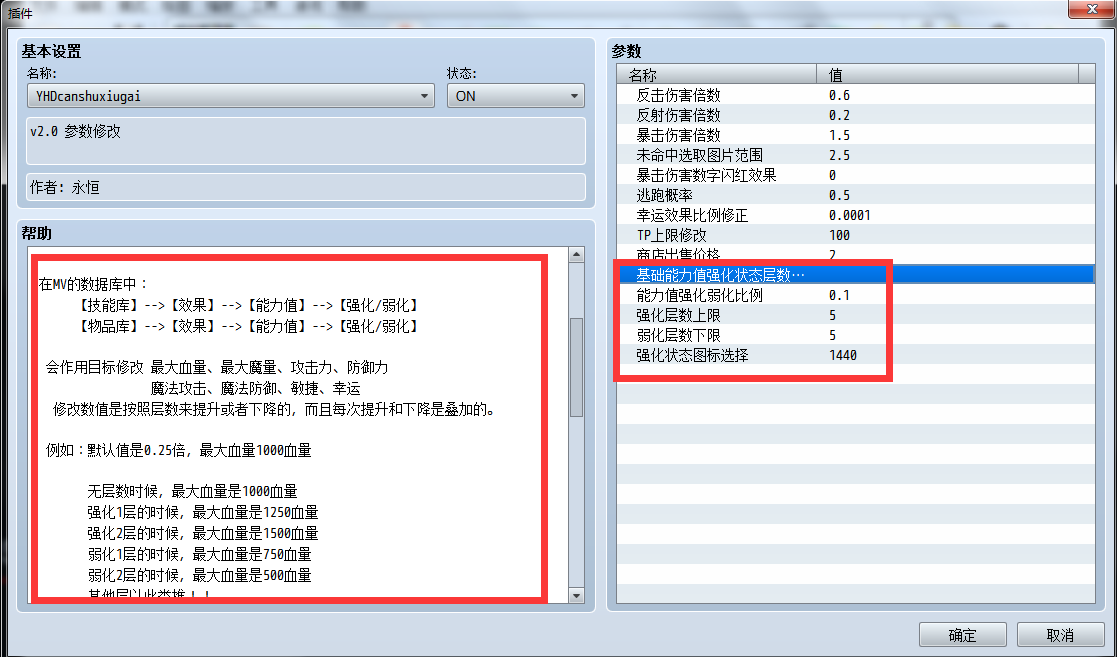Click the author field 作者: 永恒
Image resolution: width=1117 pixels, height=657 pixels.
click(x=306, y=187)
